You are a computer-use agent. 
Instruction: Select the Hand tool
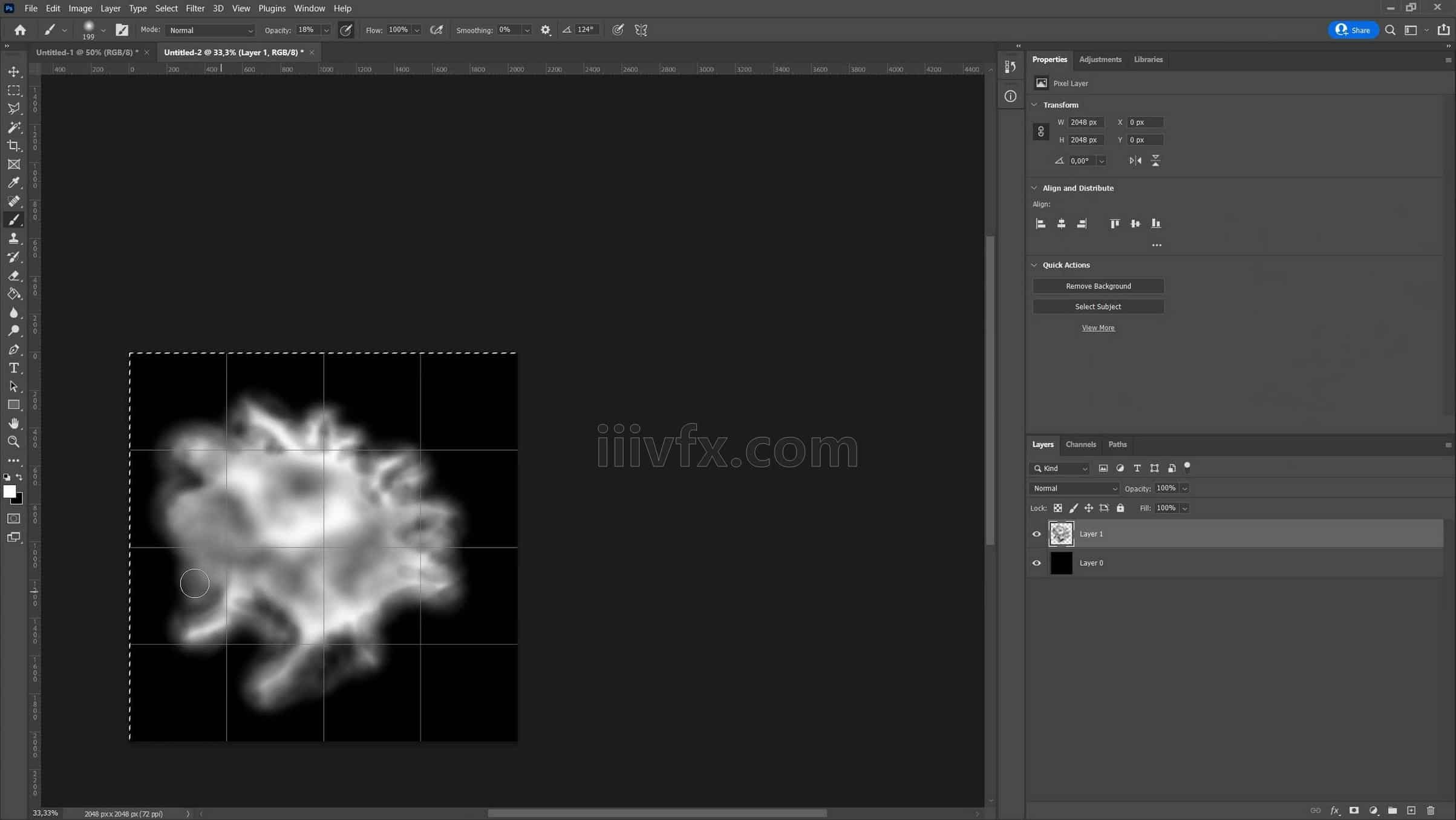pos(14,424)
